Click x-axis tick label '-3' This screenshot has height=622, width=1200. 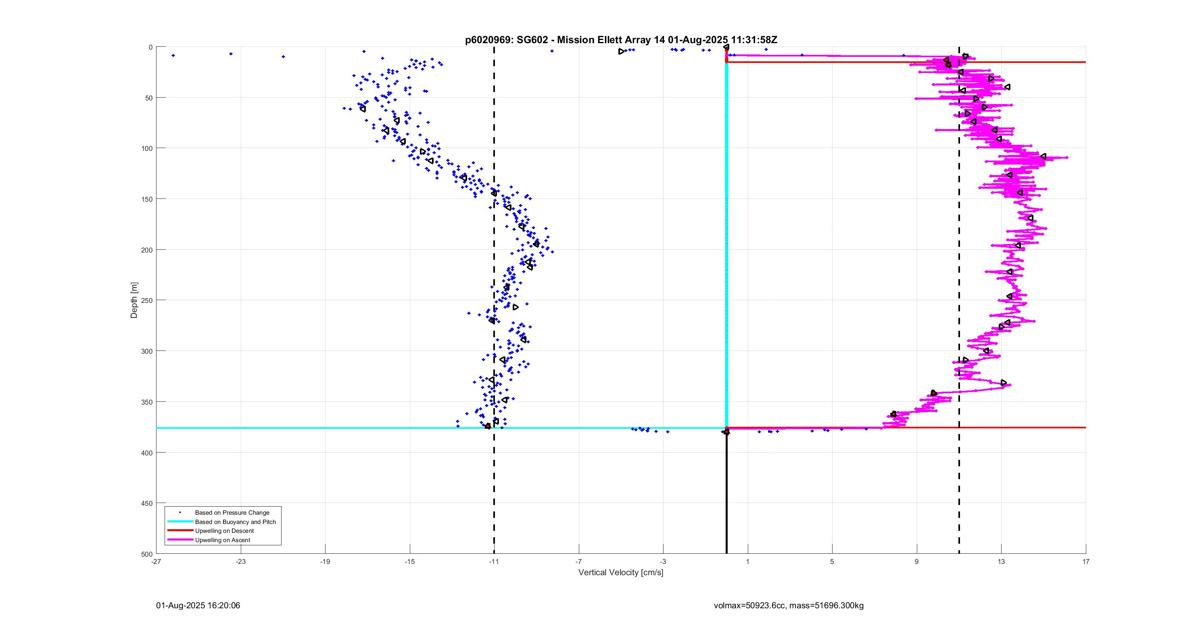pos(663,561)
